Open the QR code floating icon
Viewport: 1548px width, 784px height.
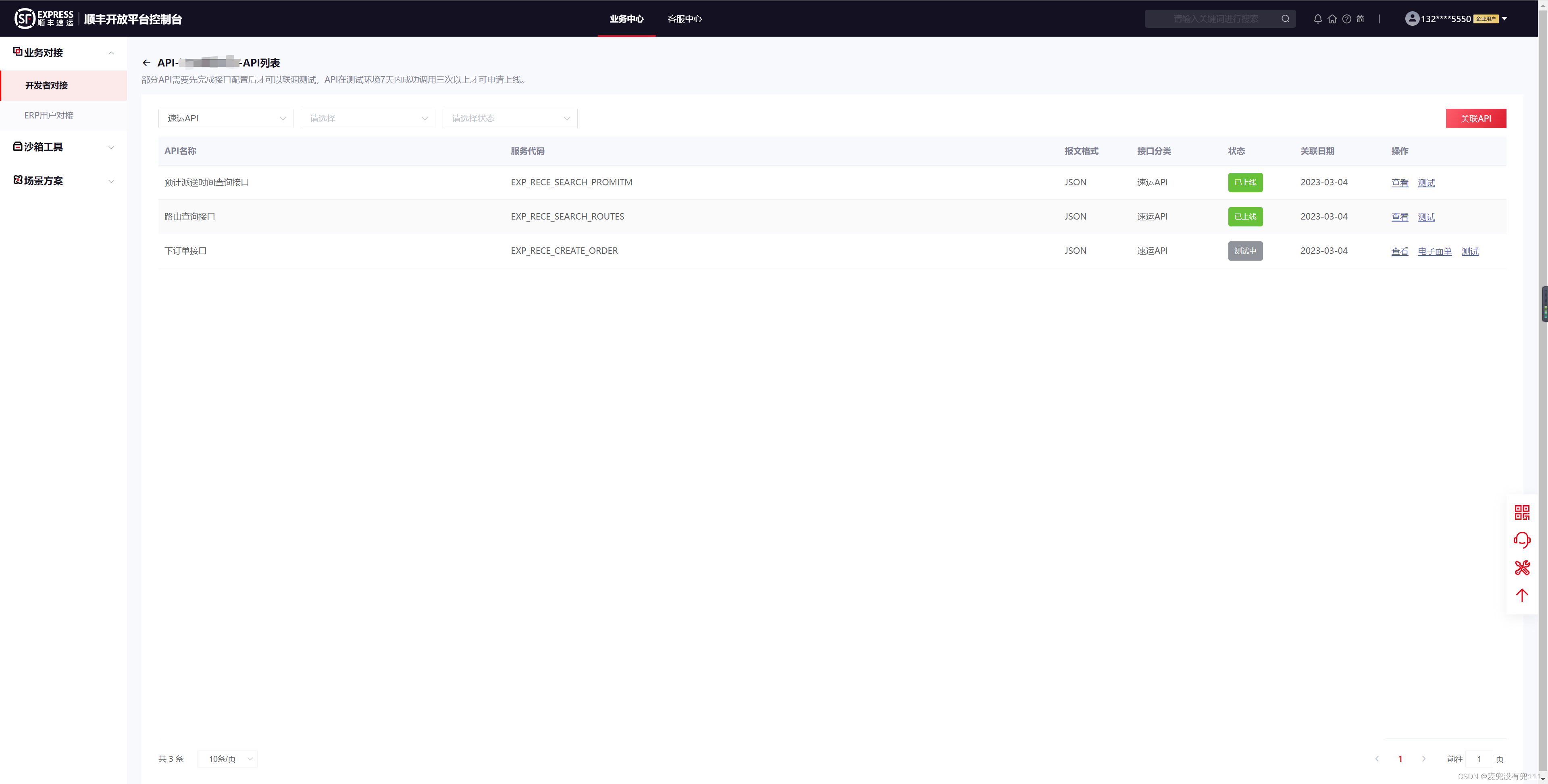[1521, 512]
